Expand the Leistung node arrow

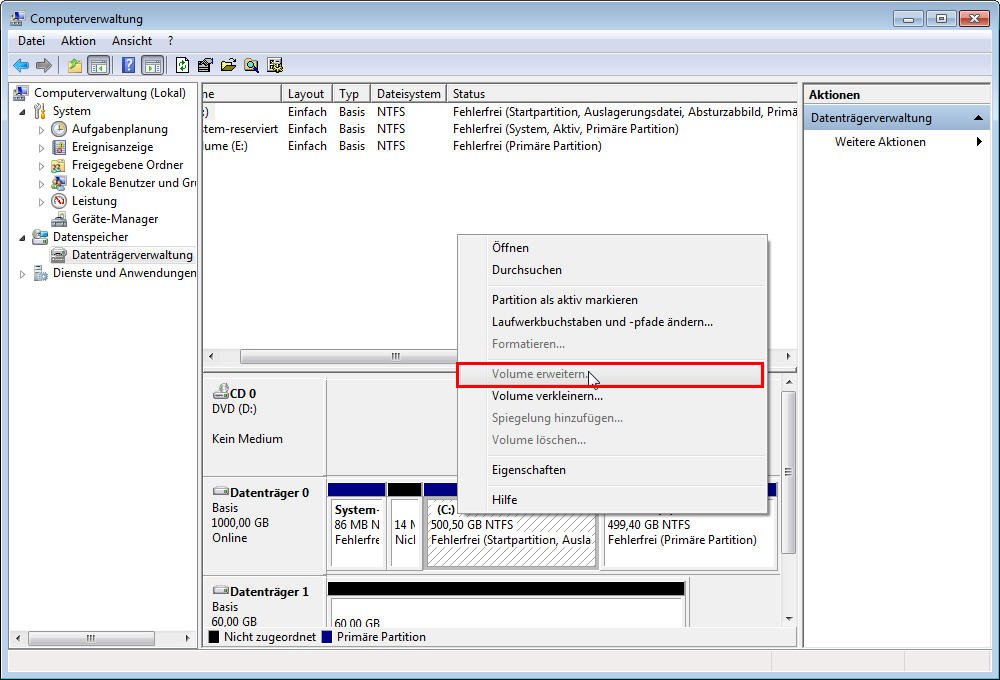coord(41,202)
